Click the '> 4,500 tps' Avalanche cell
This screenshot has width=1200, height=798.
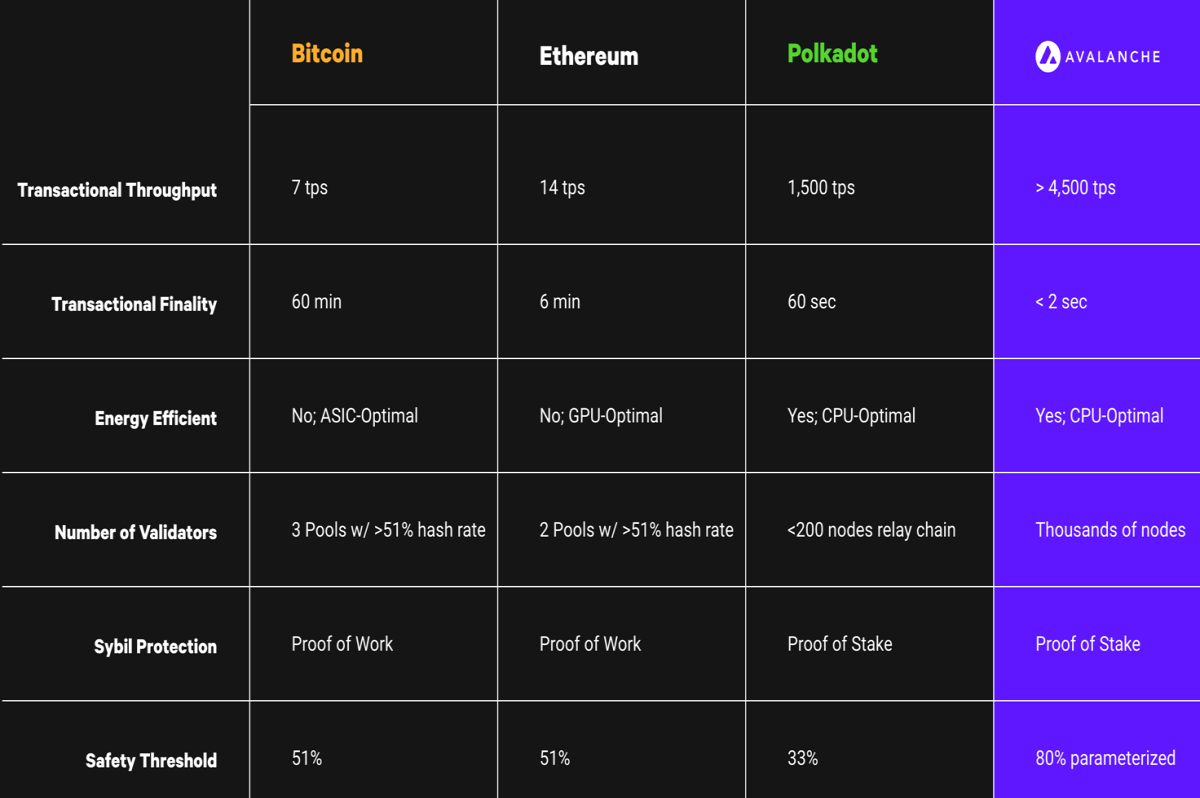1075,188
